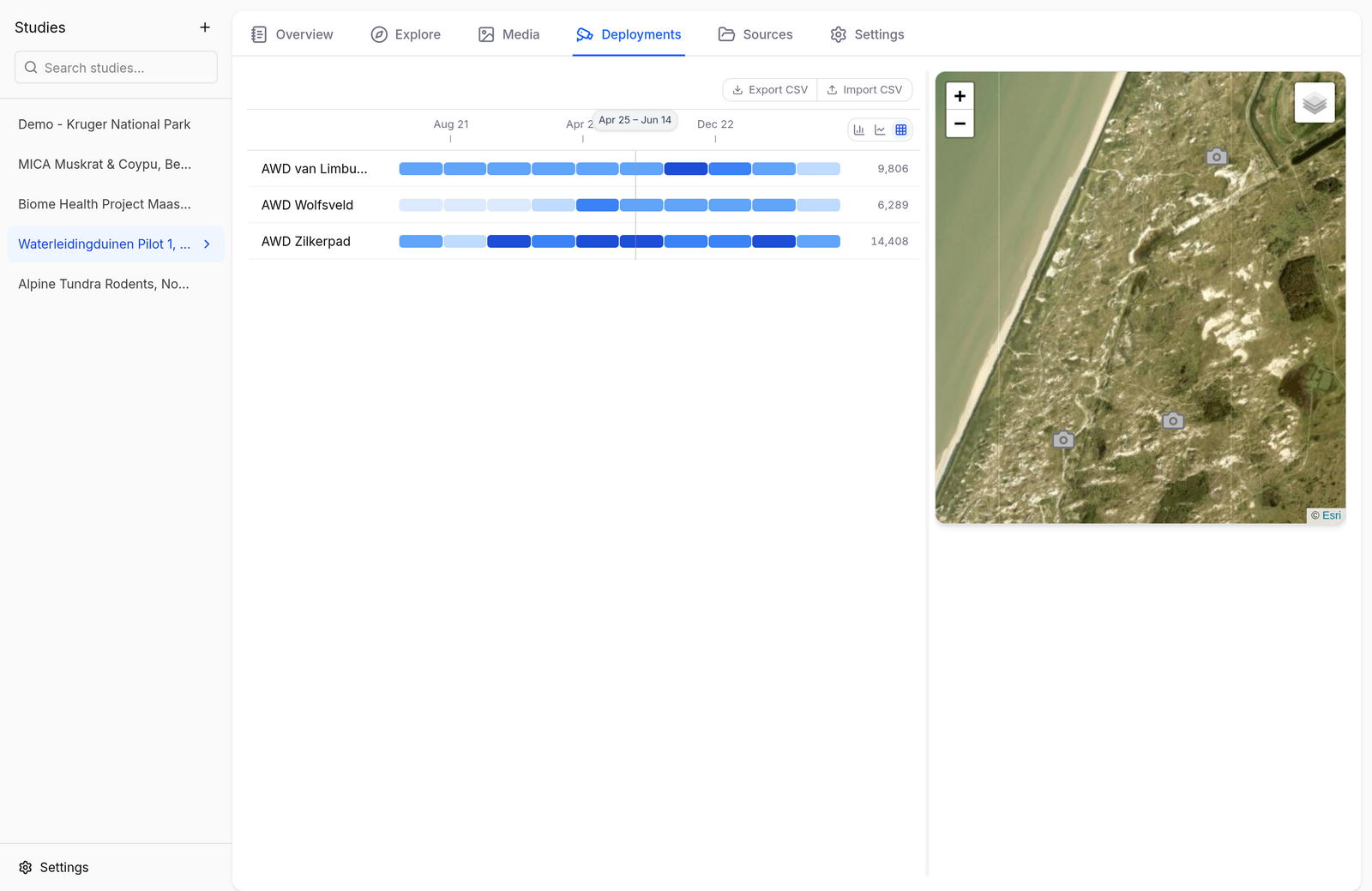Screen dimensions: 1372x891
Task: Switch to the Explore tab
Action: [x=406, y=34]
